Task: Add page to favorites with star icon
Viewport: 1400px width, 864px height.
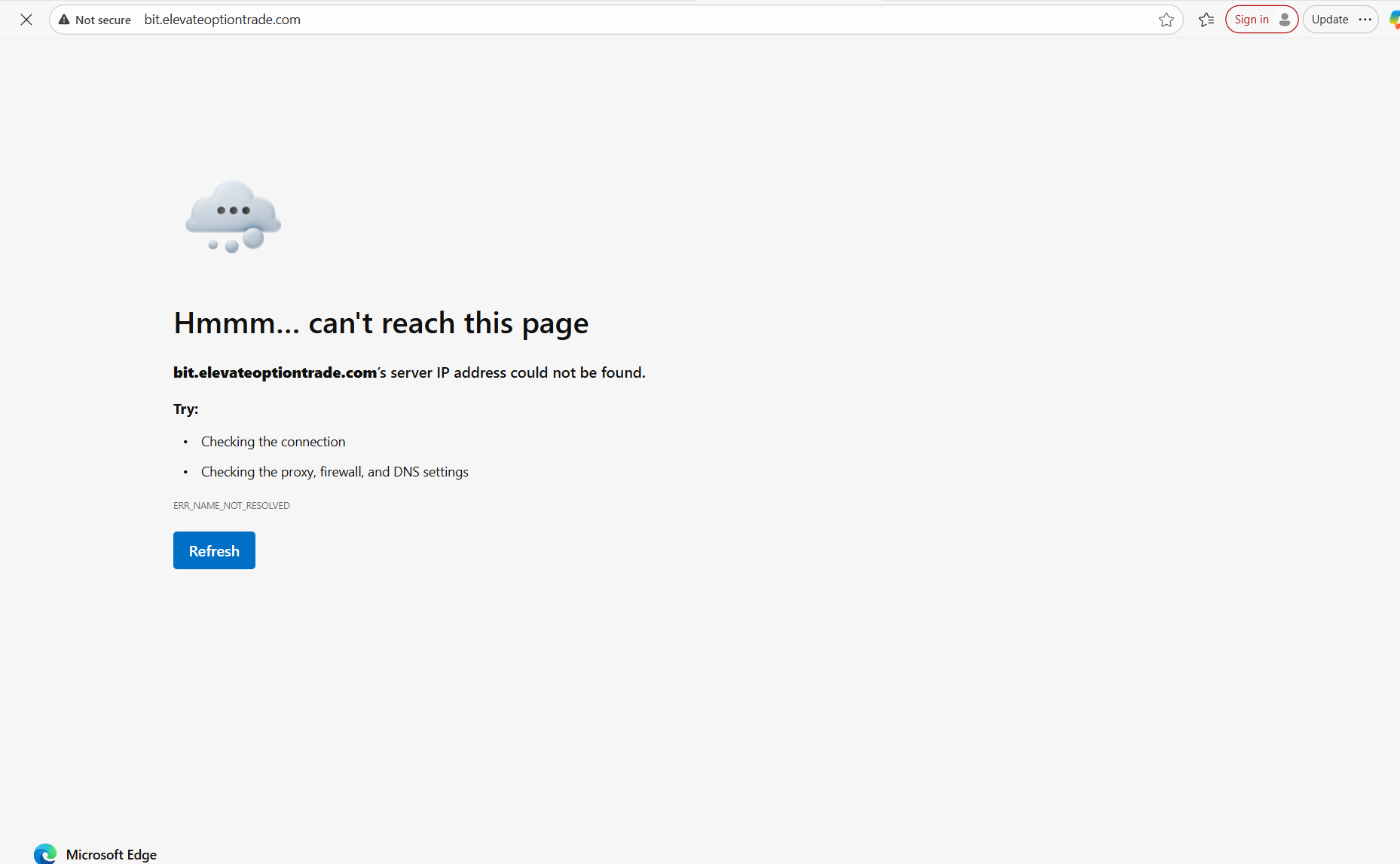Action: [1166, 20]
